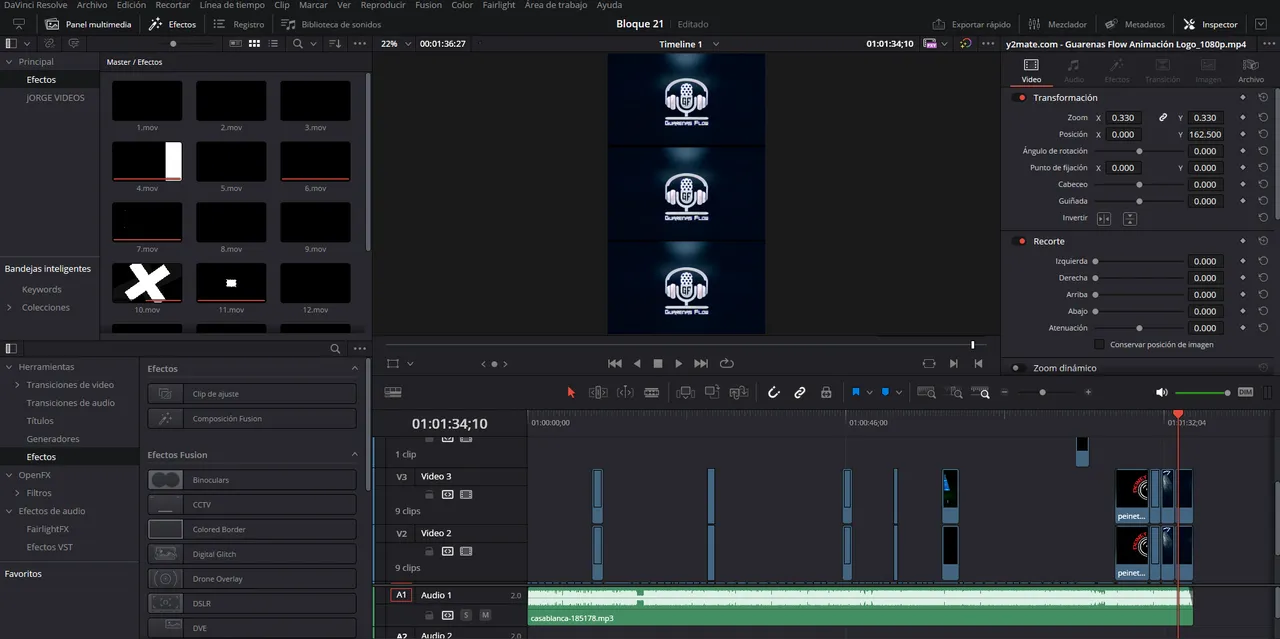Toggle Loop playback
This screenshot has width=1280, height=639.
coord(727,363)
